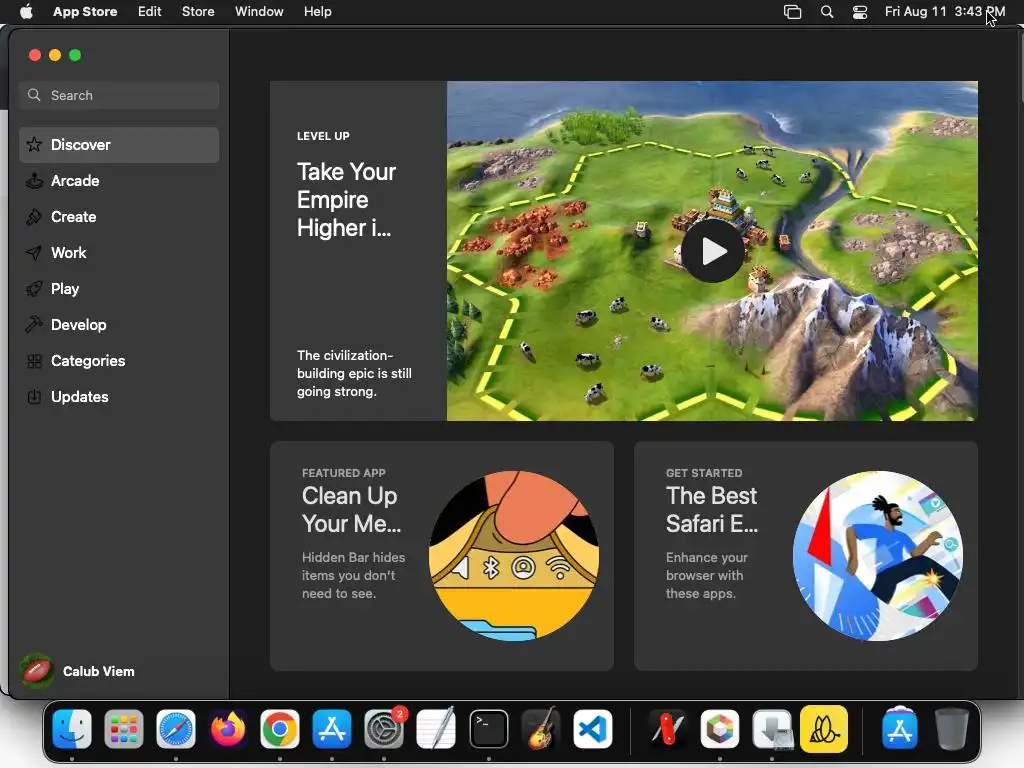Open System Settings with badge in Dock
The image size is (1024, 768).
pos(384,729)
